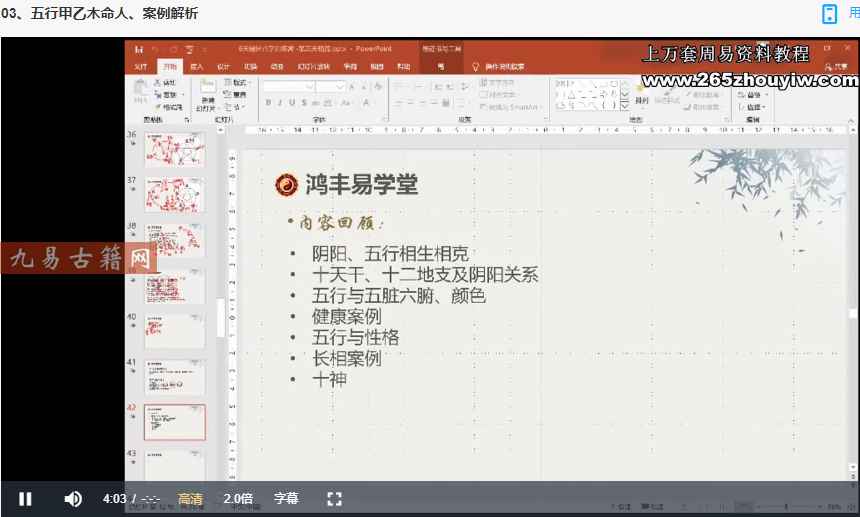Open the 高清 video quality selector
Screen dimensions: 860x517
pyautogui.click(x=190, y=498)
